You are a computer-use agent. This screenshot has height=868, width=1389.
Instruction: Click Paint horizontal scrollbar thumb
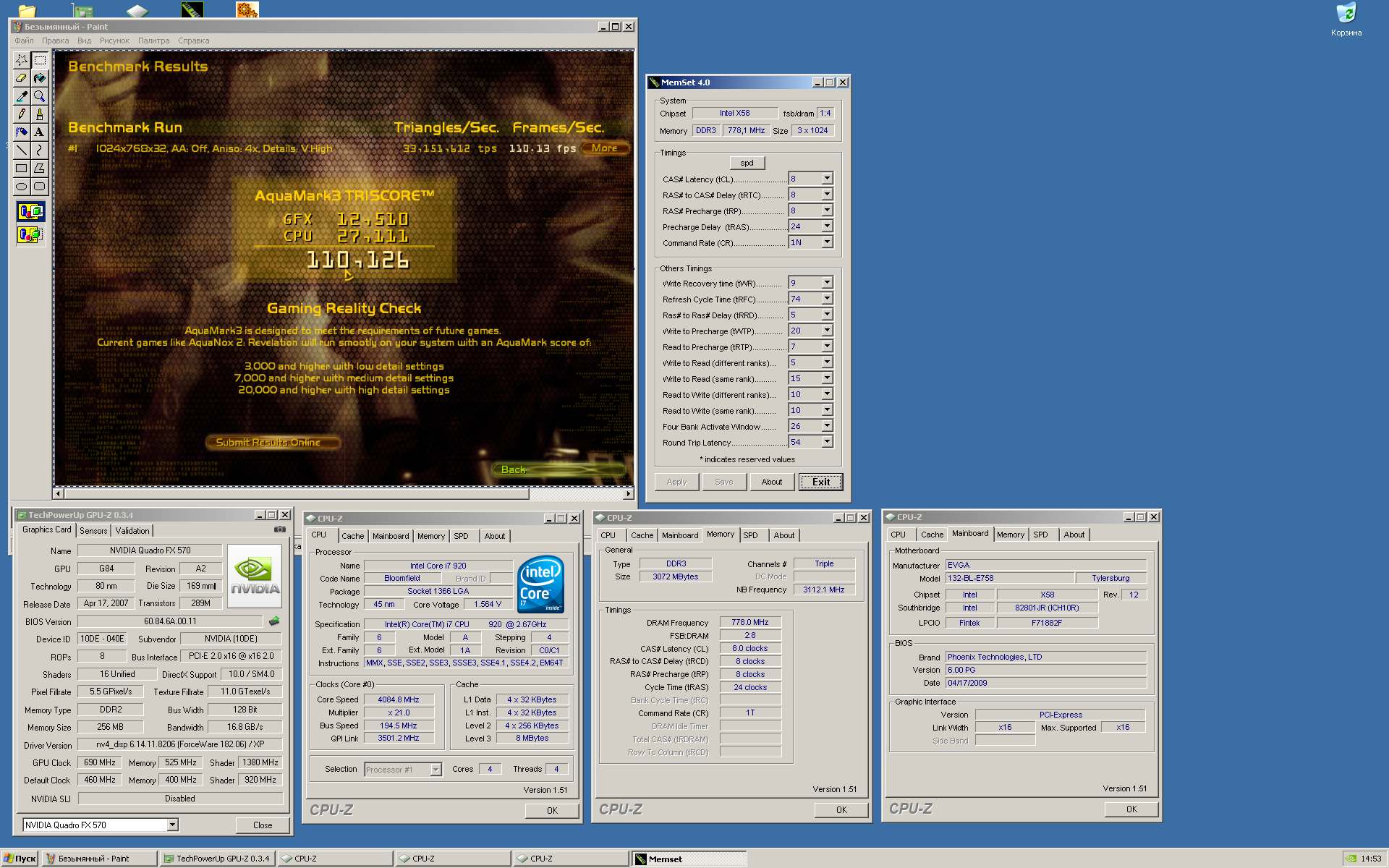[297, 493]
